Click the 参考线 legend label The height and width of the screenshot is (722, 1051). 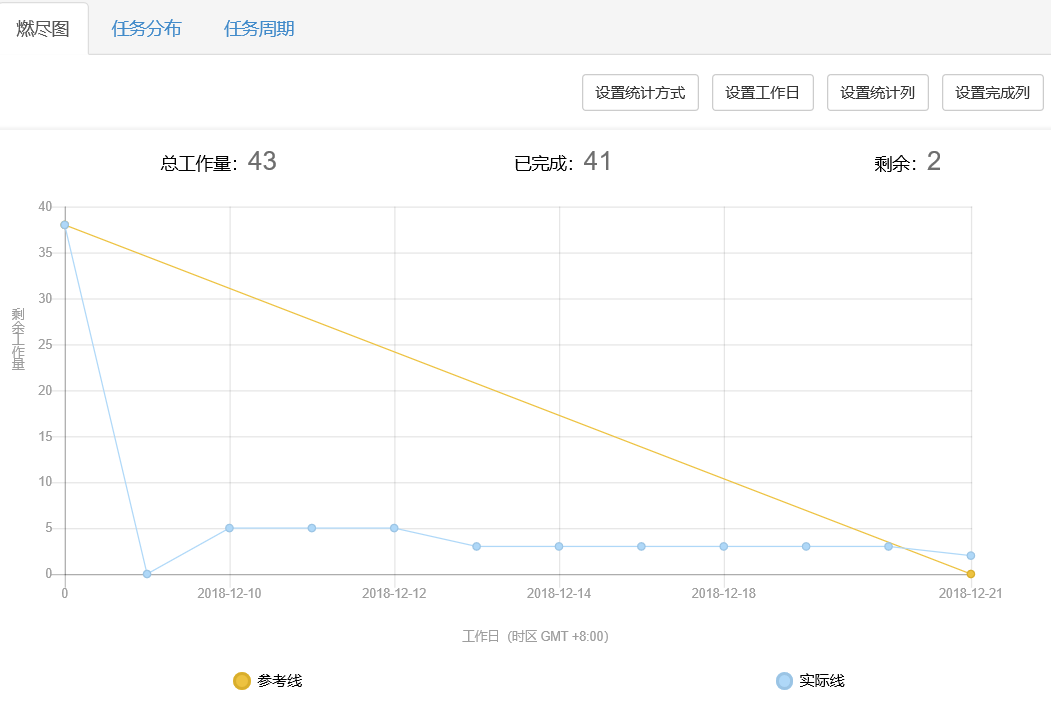(x=280, y=681)
